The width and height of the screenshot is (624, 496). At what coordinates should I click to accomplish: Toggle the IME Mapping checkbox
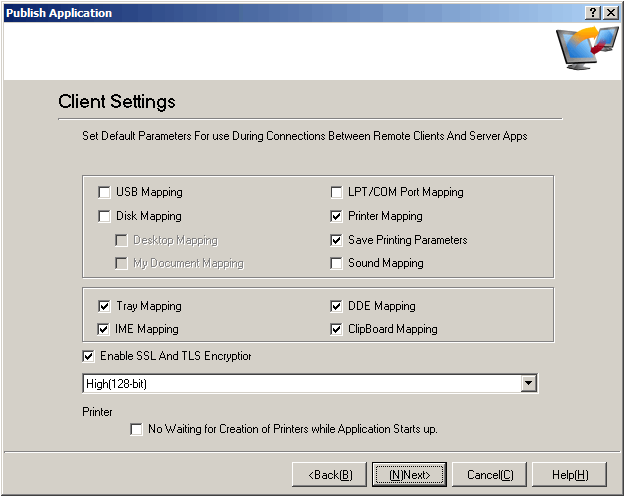point(105,329)
